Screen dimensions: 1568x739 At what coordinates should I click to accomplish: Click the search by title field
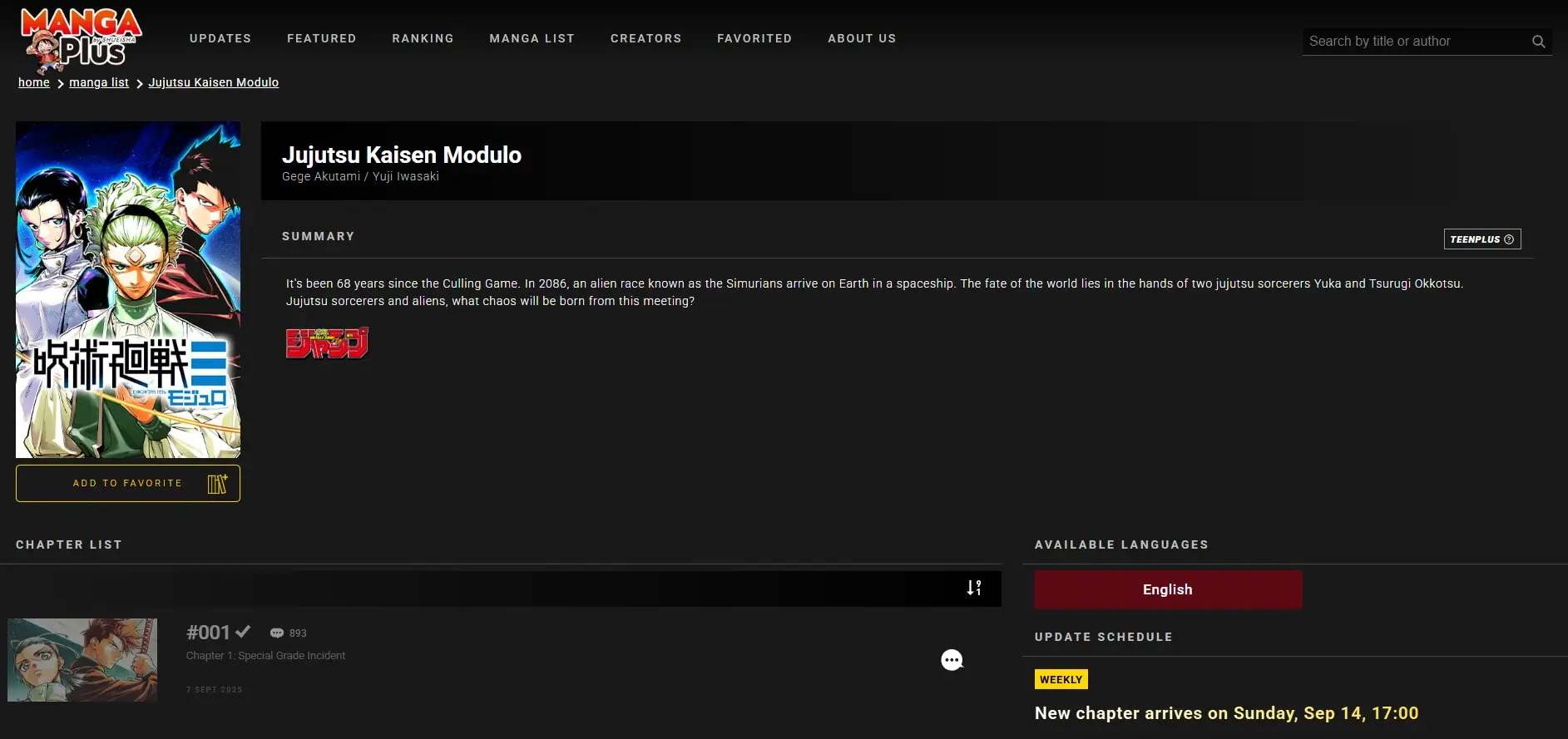[x=1417, y=42]
